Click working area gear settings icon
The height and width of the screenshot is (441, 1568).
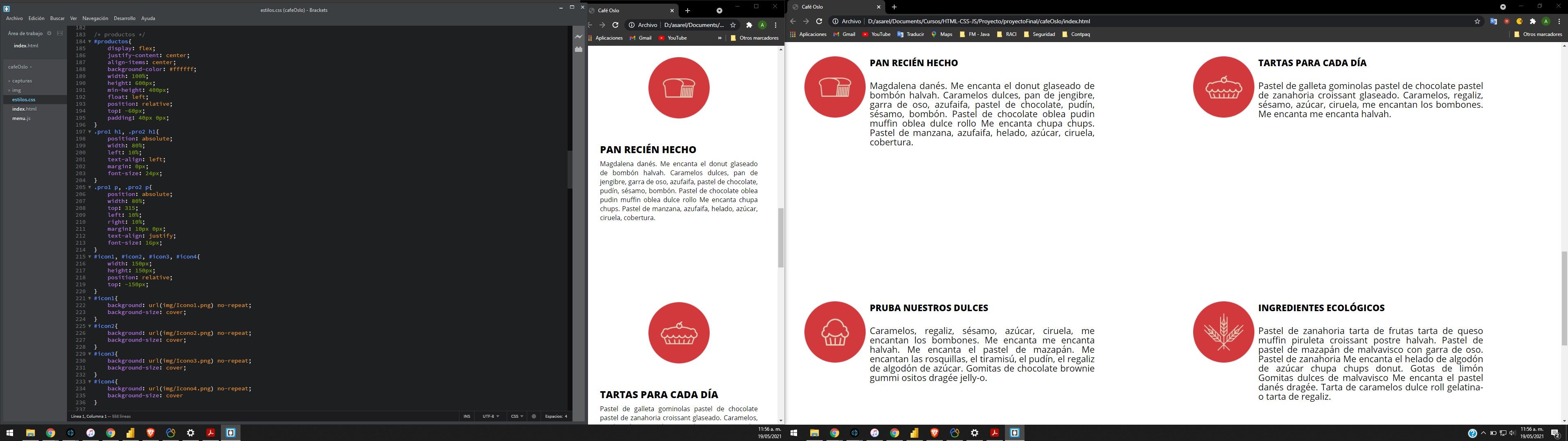click(x=49, y=33)
